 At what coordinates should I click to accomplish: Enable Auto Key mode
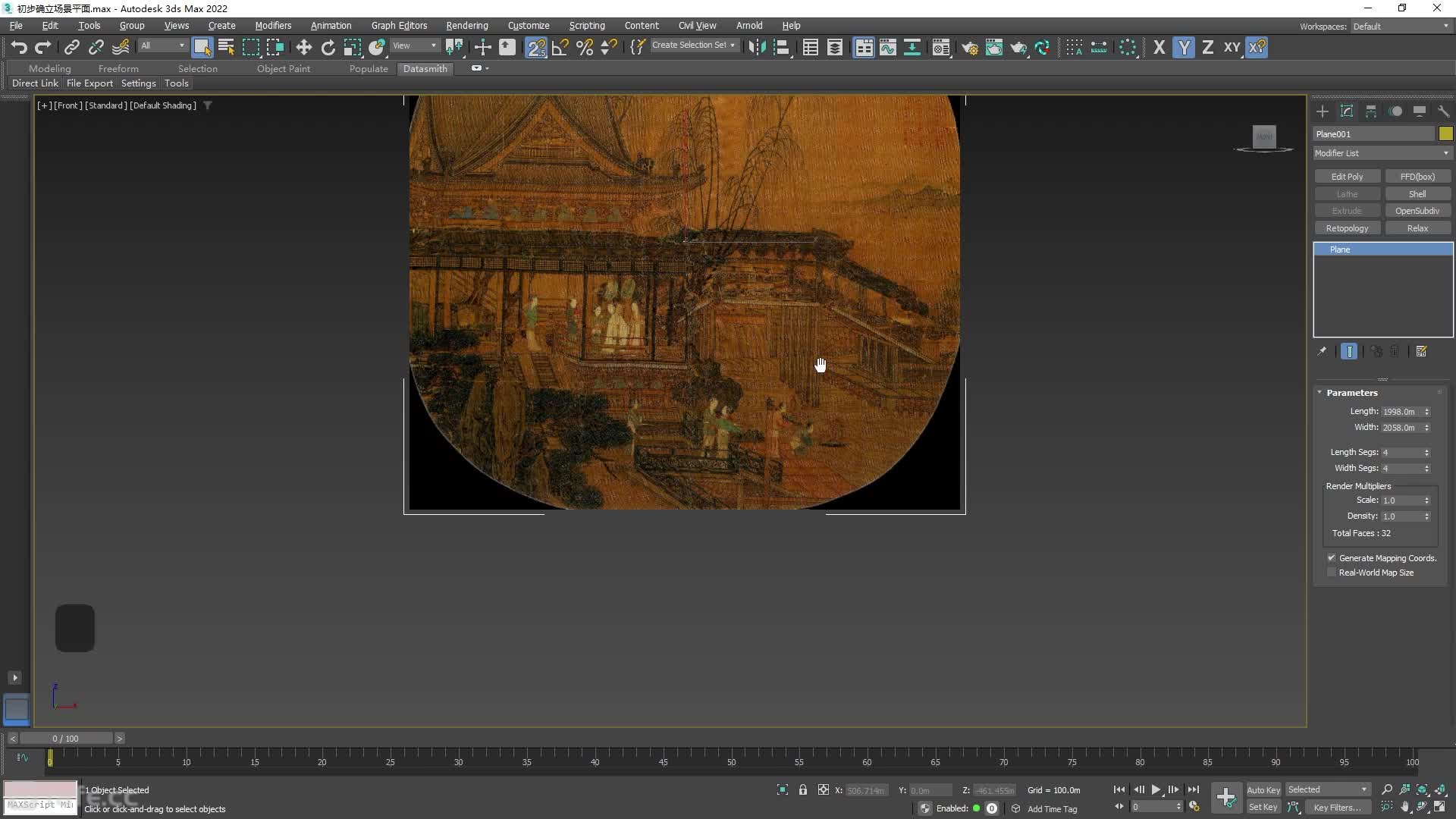1263,789
